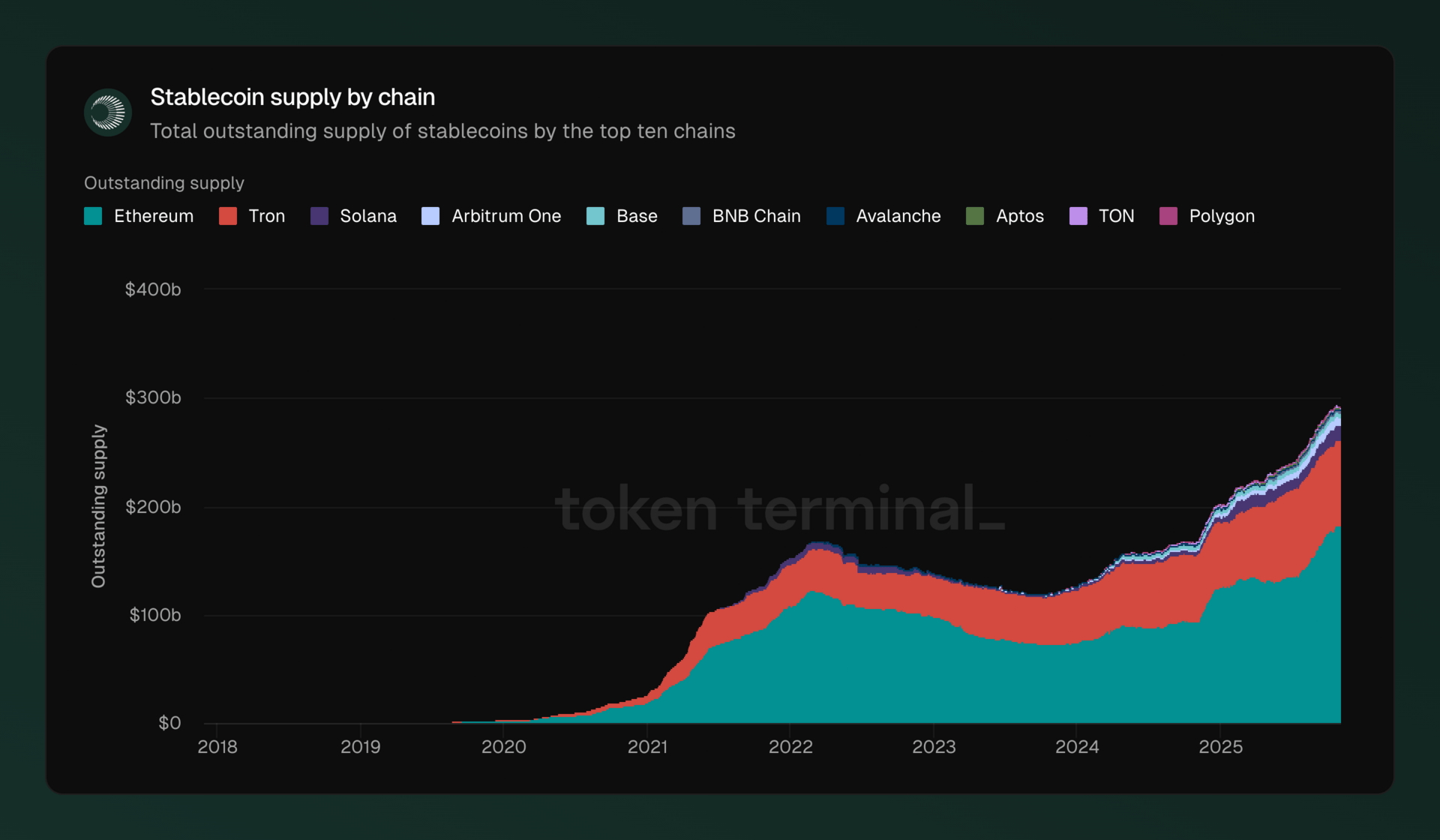Click the Ethereum teal legend swatch
Image resolution: width=1440 pixels, height=840 pixels.
[93, 216]
